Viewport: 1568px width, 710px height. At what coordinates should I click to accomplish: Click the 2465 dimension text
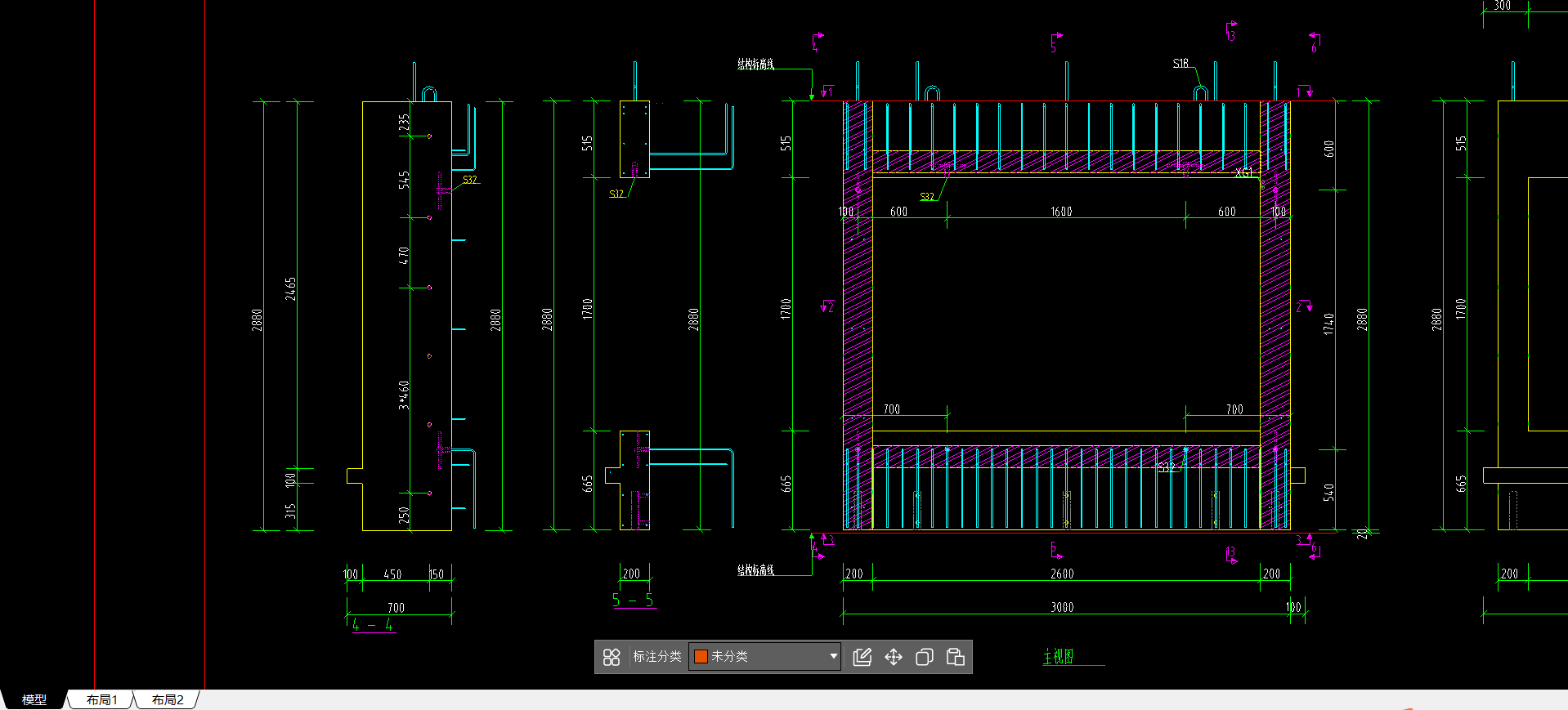tap(291, 289)
